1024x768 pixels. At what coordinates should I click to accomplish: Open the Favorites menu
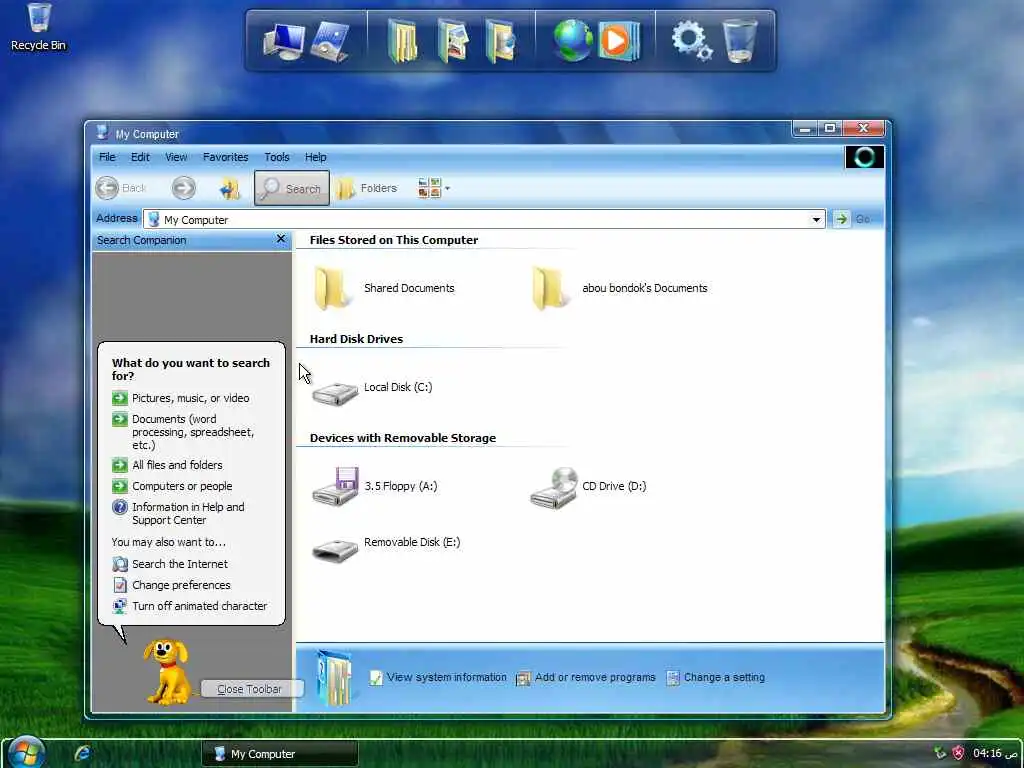tap(225, 157)
